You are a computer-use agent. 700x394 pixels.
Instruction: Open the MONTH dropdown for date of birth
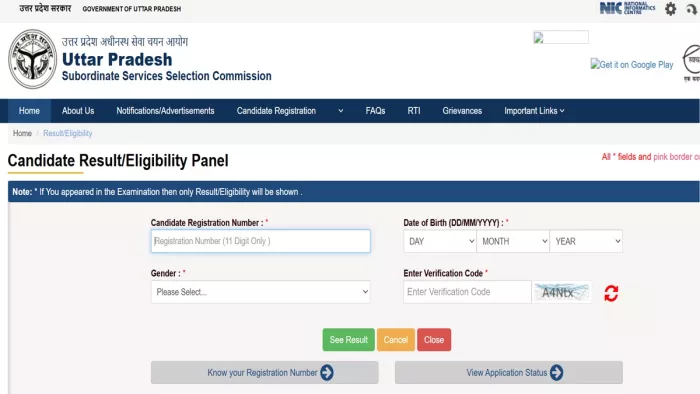click(513, 241)
